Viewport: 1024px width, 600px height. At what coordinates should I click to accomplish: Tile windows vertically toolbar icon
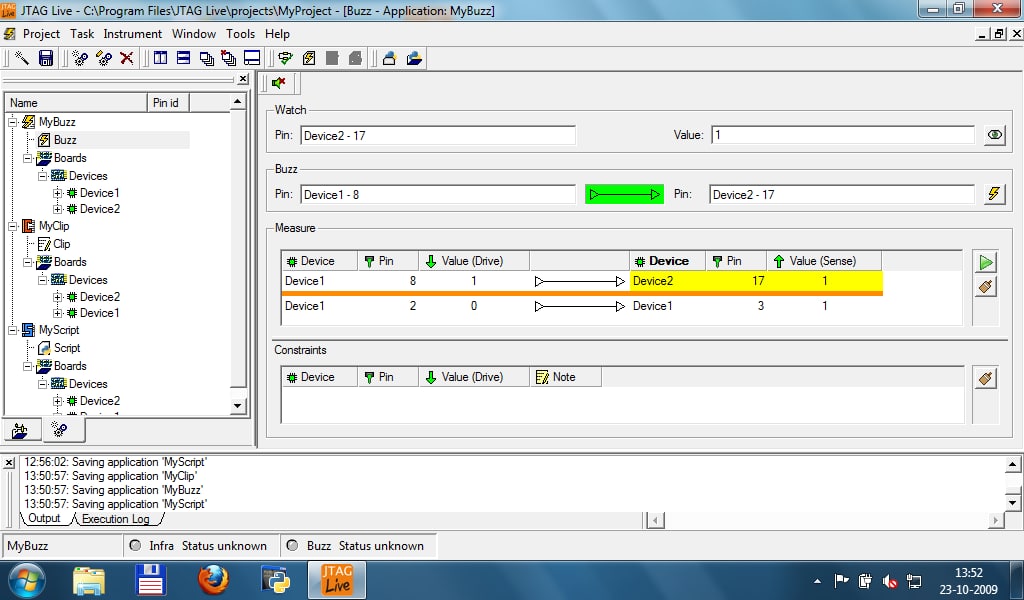(x=161, y=58)
